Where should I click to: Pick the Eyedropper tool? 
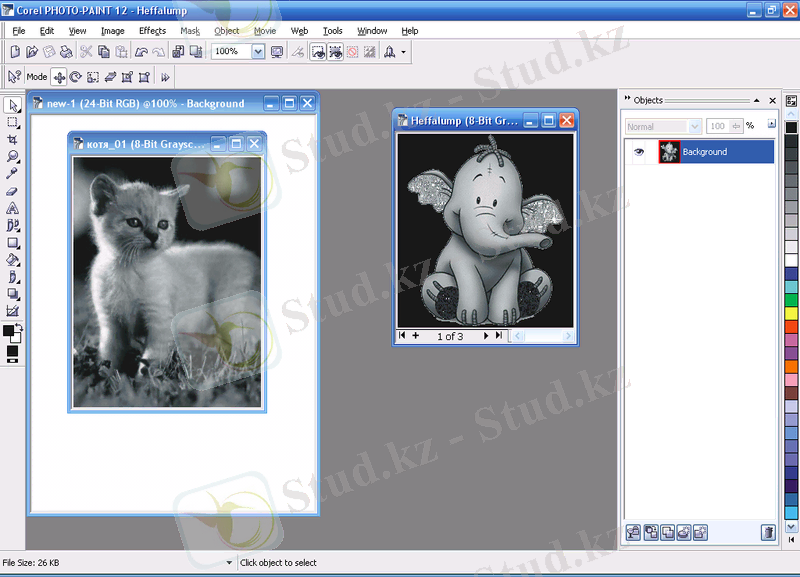13,174
